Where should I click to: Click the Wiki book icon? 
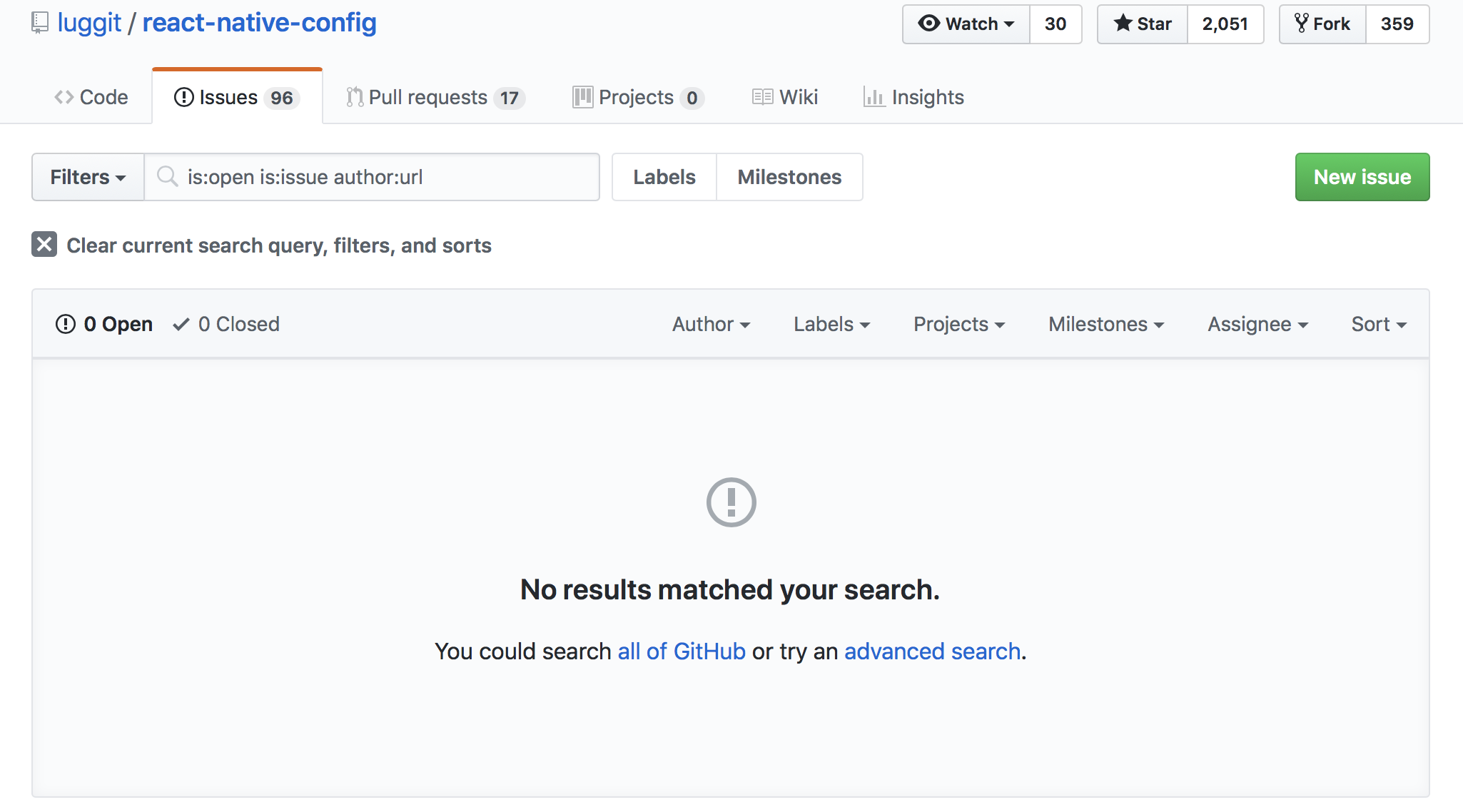[762, 97]
